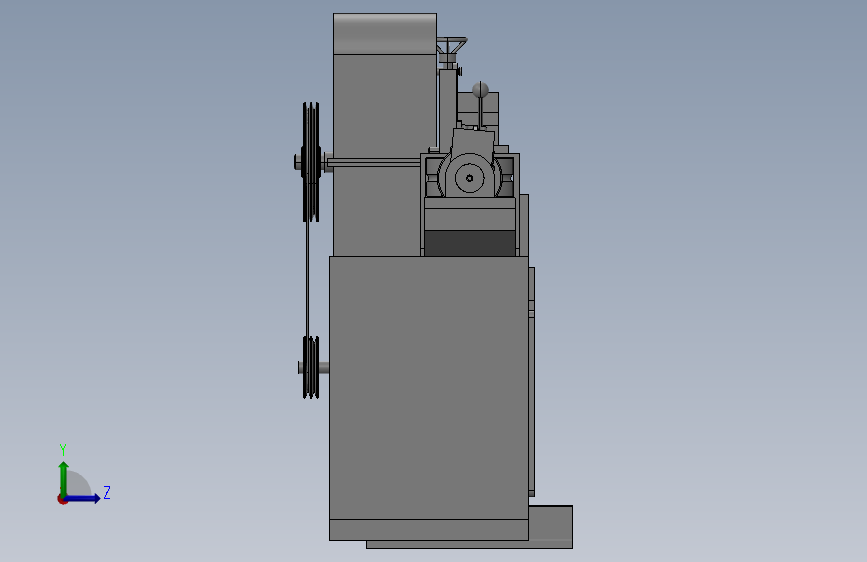The width and height of the screenshot is (867, 562).
Task: Select the small lower belt pulley
Action: [x=311, y=367]
